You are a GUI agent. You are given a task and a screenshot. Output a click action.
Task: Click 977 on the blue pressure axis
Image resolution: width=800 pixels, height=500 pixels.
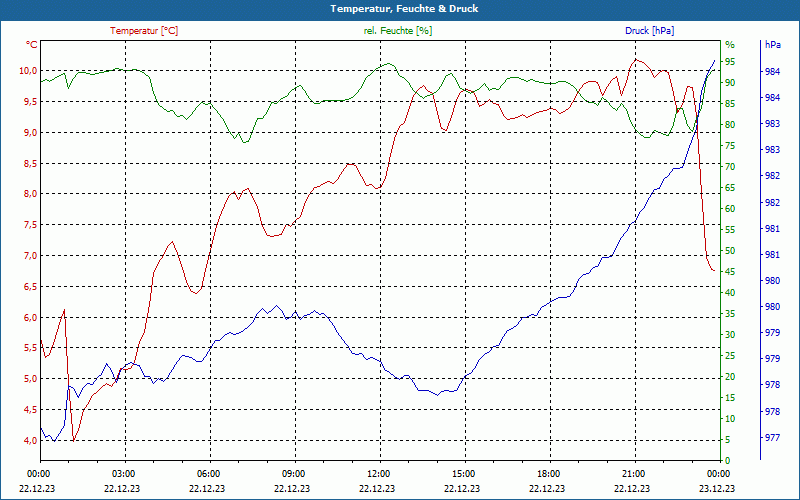pos(772,437)
